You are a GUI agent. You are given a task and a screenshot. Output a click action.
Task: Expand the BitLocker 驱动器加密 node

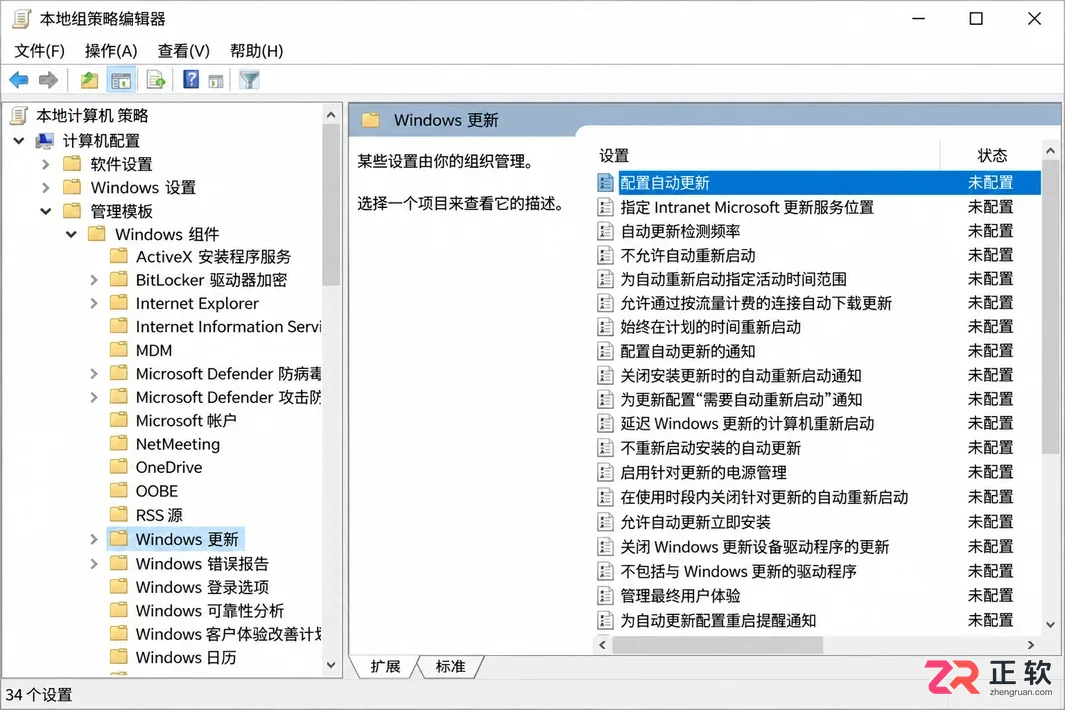click(94, 280)
